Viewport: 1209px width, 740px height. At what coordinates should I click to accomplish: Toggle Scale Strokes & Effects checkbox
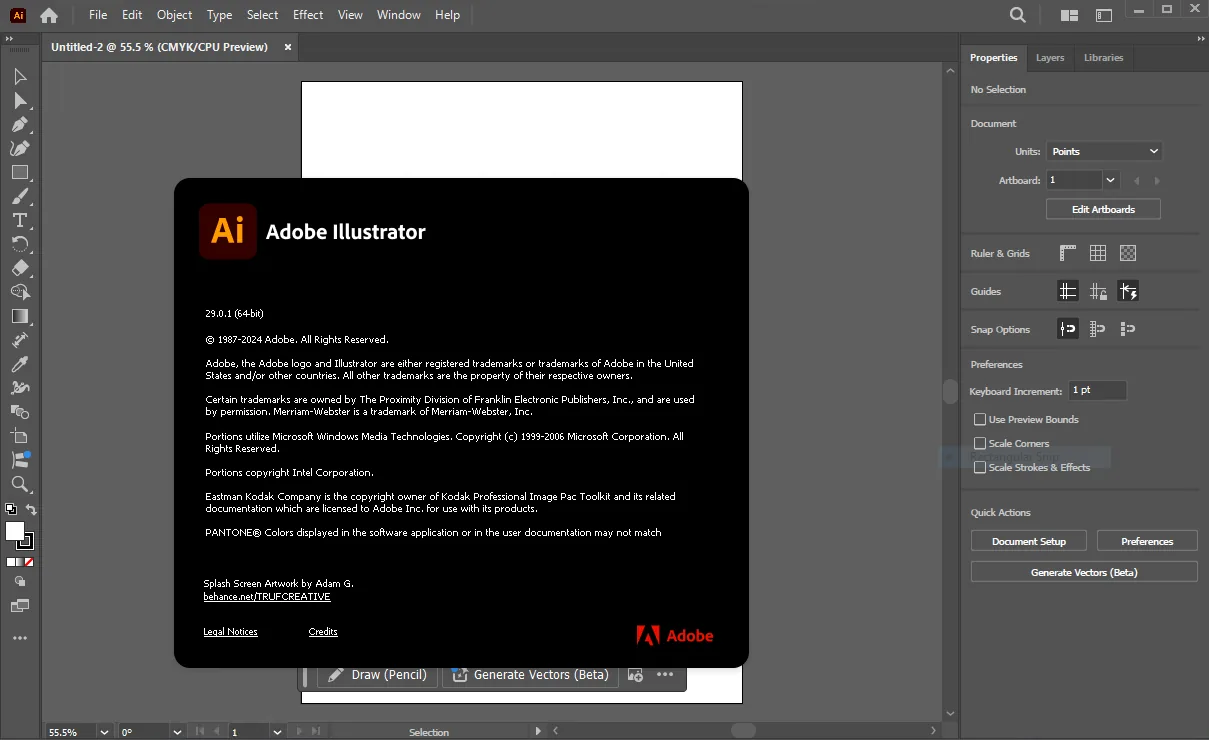980,468
